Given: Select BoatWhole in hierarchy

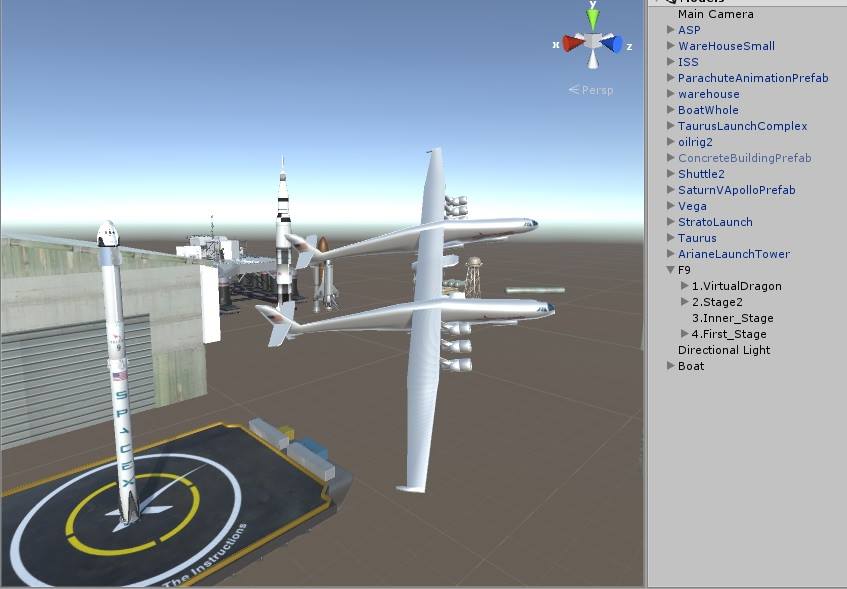Looking at the screenshot, I should (x=708, y=110).
